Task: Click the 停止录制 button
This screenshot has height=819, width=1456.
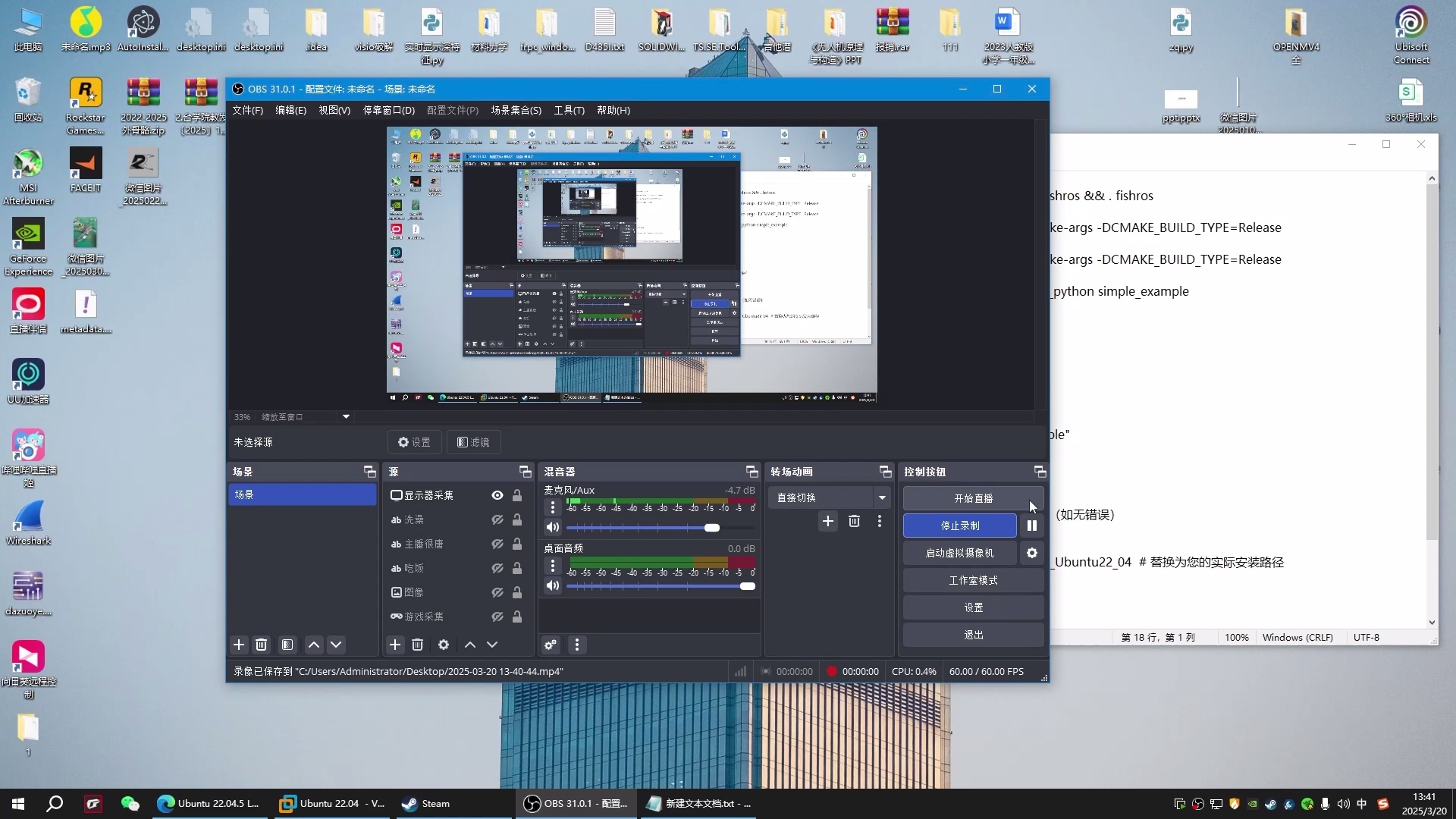Action: coord(959,526)
